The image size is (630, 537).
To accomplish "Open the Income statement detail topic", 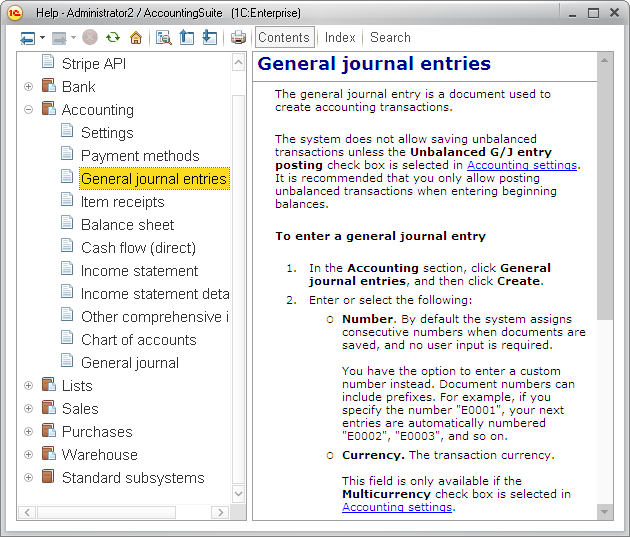I will pyautogui.click(x=155, y=294).
